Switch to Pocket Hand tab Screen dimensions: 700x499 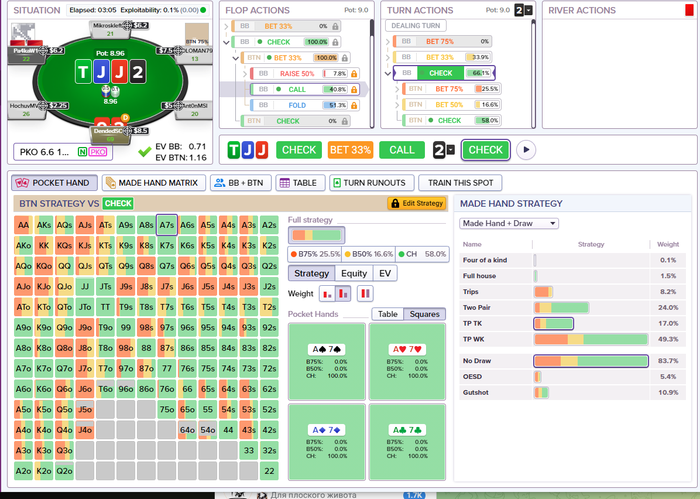click(x=54, y=183)
